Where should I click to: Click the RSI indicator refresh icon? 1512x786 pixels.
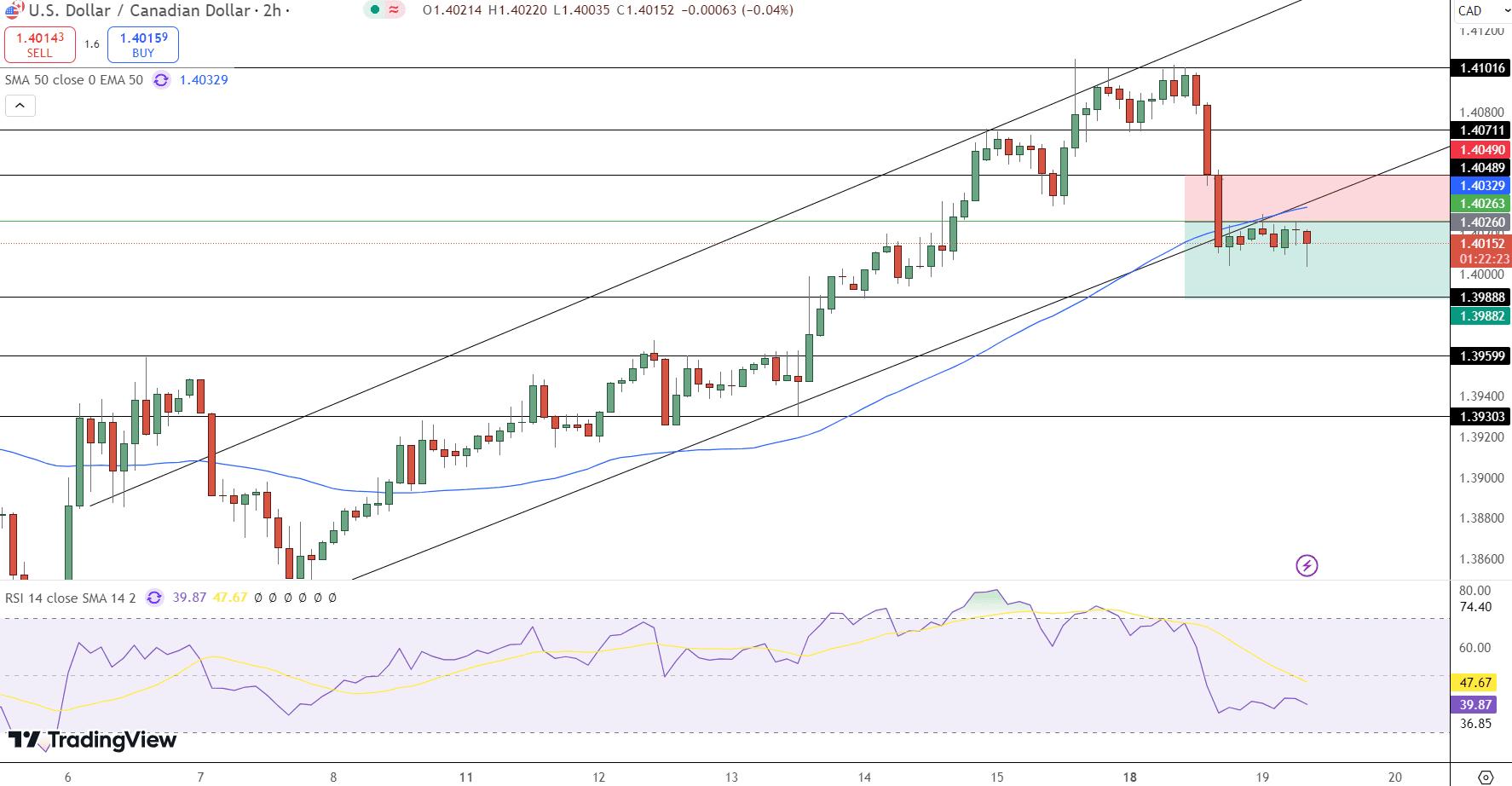154,598
